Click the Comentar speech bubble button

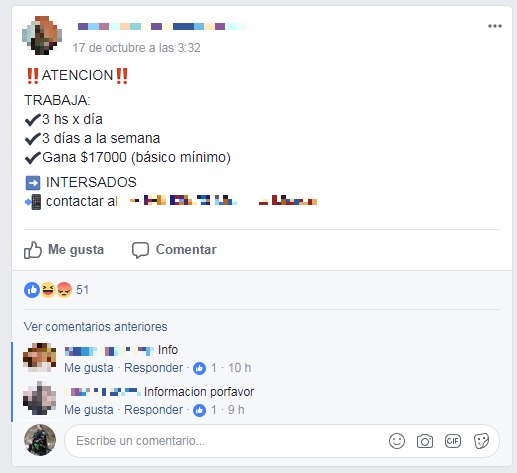pos(174,250)
